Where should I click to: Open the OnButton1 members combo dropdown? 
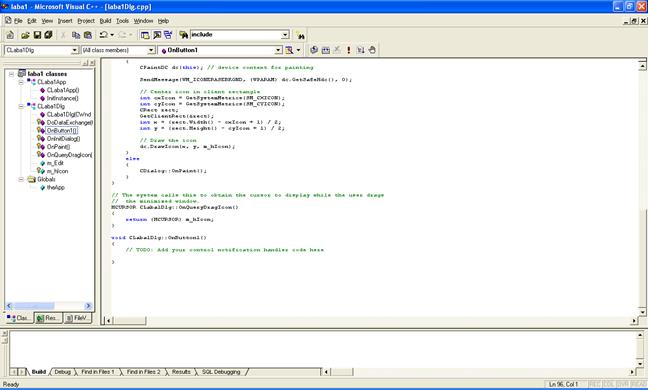click(x=279, y=50)
